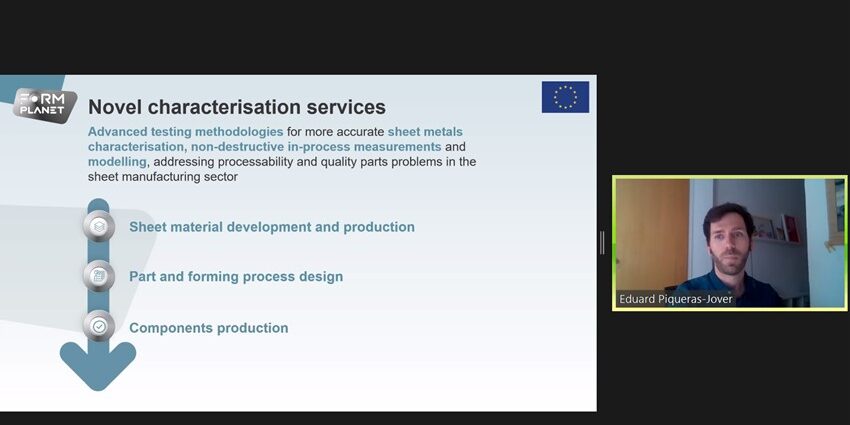Viewport: 850px width, 425px height.
Task: Click the 'Components production' heading
Action: pos(208,328)
